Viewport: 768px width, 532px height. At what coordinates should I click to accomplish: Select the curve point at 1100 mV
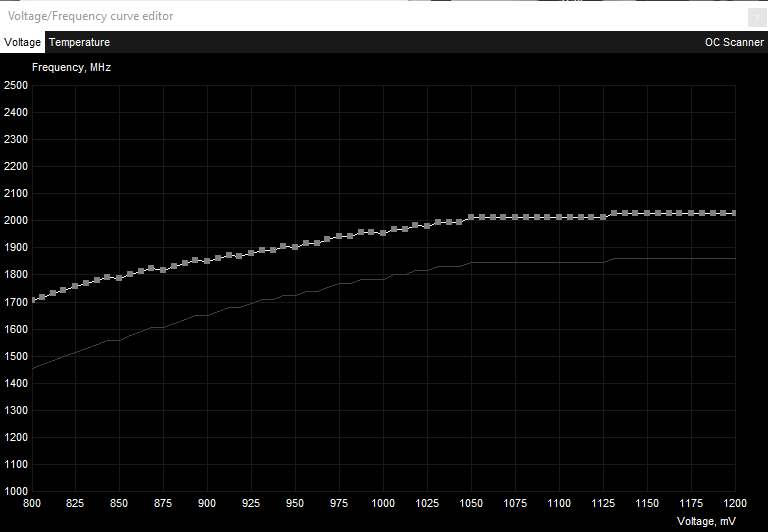point(559,217)
